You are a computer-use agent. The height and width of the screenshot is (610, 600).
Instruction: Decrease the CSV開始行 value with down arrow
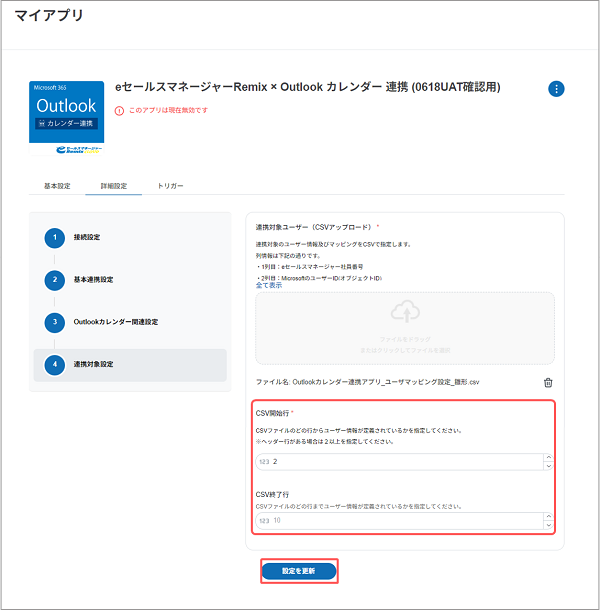tap(547, 466)
